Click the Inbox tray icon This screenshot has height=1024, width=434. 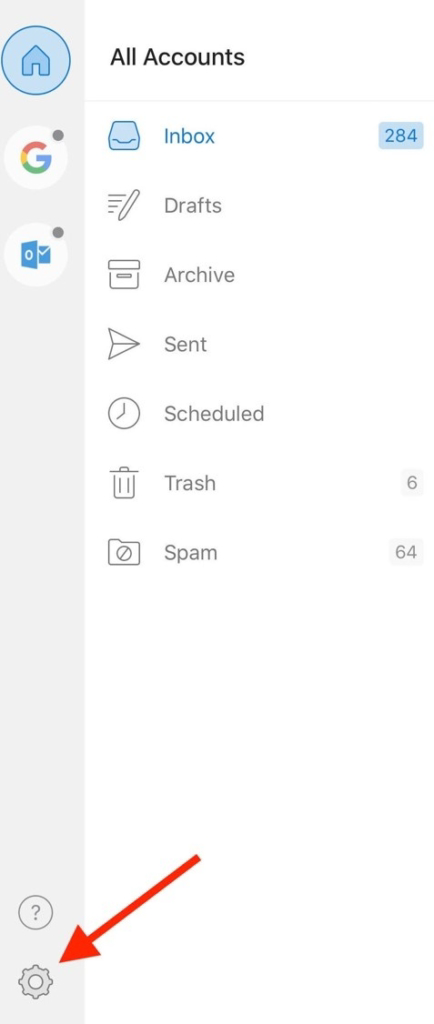coord(124,136)
